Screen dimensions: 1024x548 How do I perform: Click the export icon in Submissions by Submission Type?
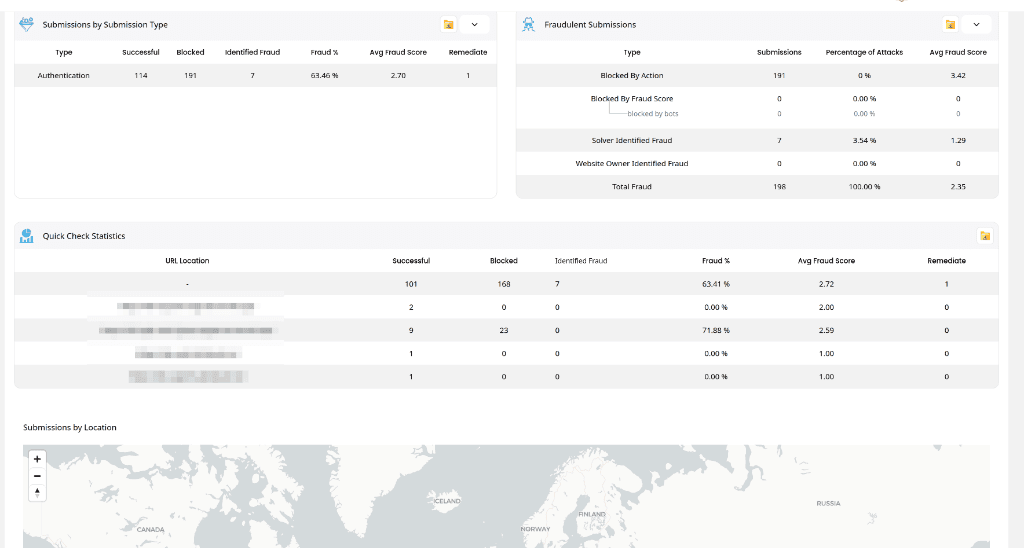point(449,25)
